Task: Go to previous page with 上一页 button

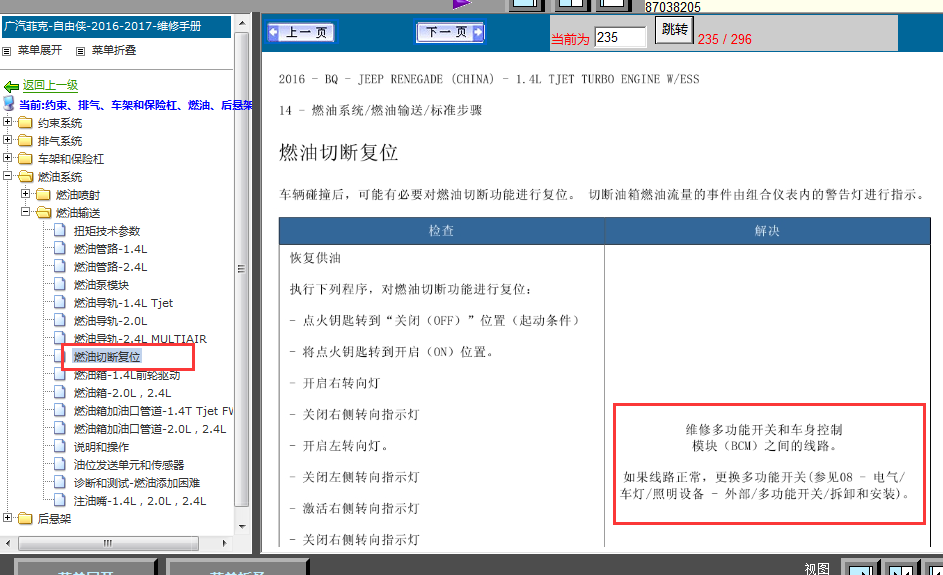Action: 302,32
